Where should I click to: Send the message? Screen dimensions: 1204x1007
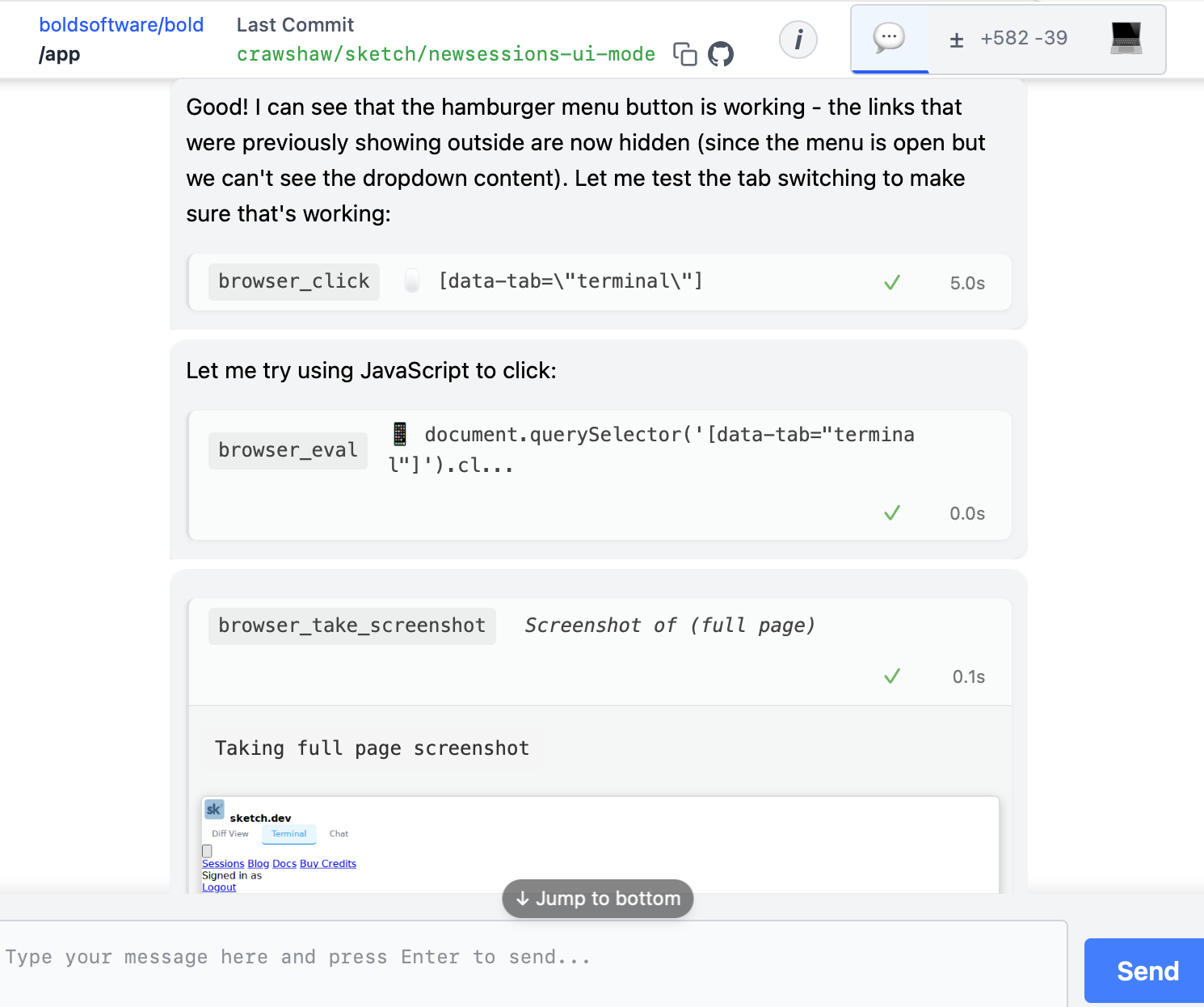1146,971
